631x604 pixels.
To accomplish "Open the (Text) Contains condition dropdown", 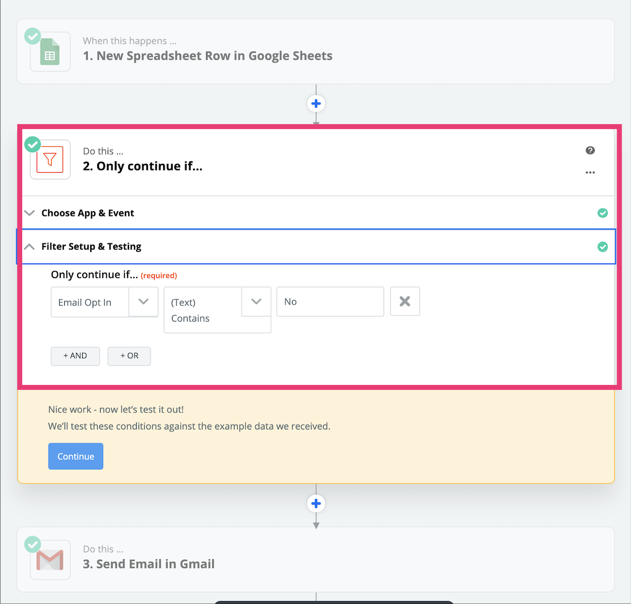I will click(x=256, y=301).
